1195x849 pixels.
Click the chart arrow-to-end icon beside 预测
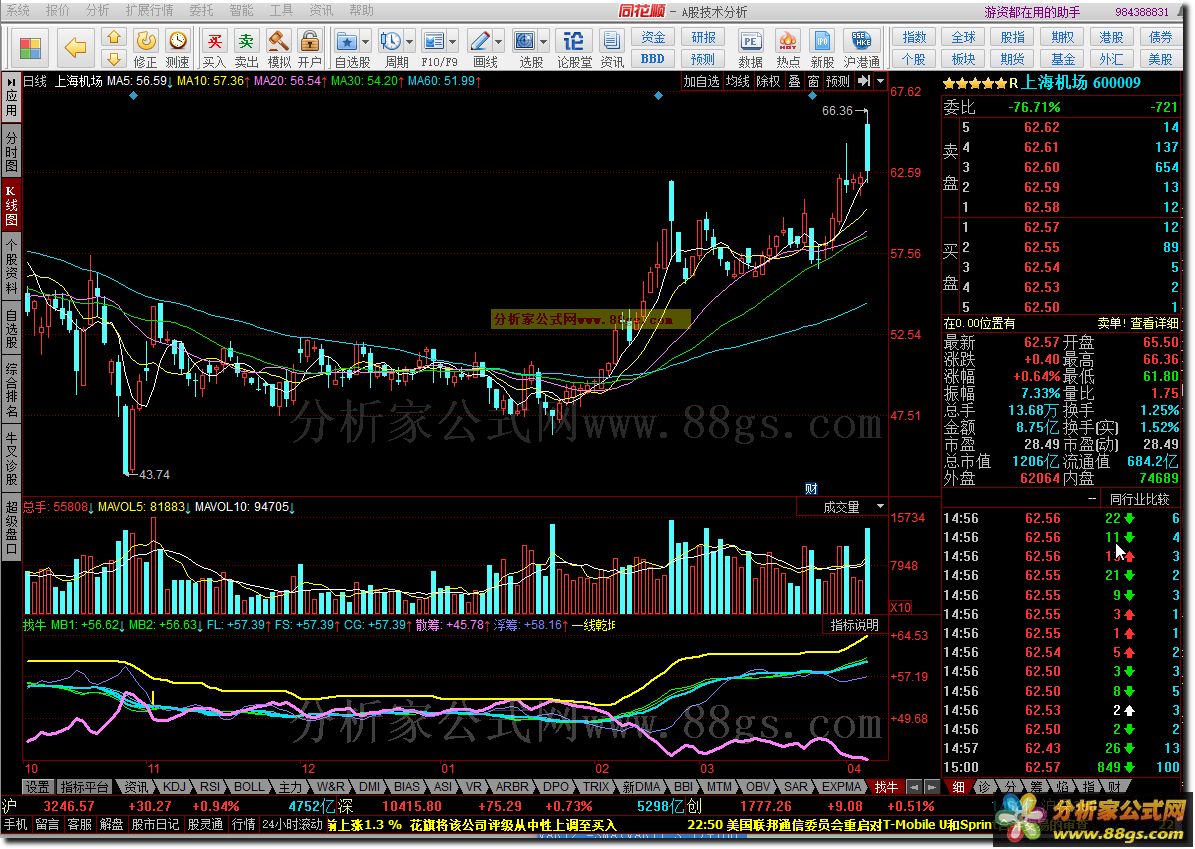(863, 81)
